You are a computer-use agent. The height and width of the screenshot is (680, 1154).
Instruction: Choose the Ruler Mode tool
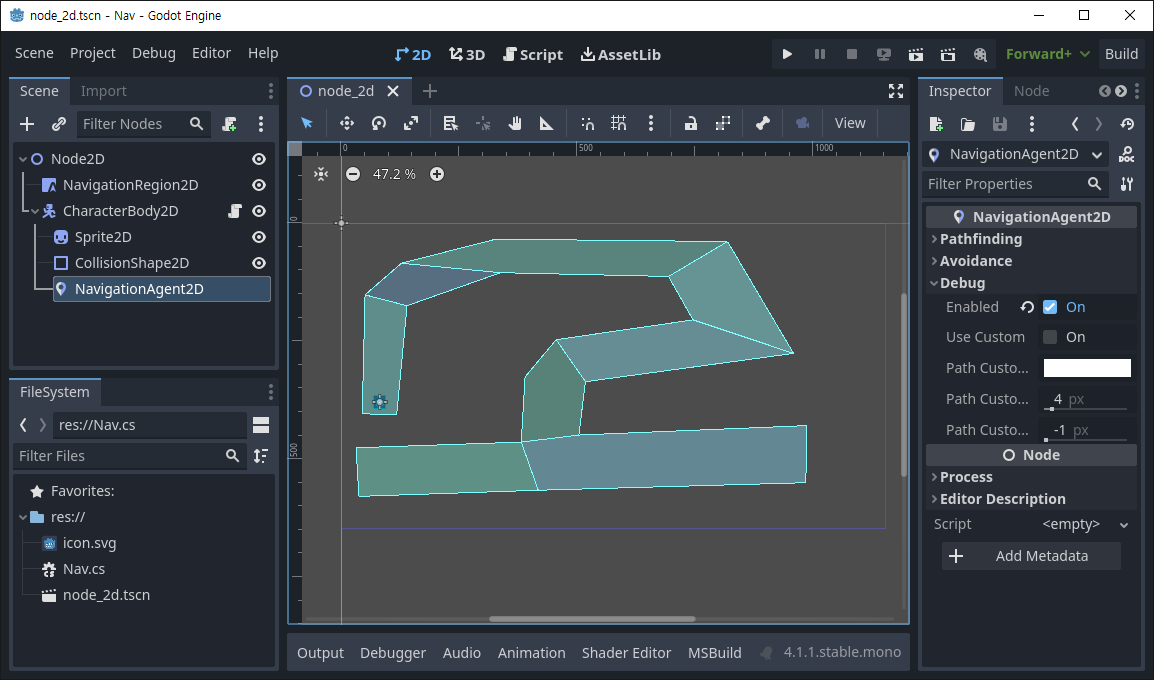(546, 123)
